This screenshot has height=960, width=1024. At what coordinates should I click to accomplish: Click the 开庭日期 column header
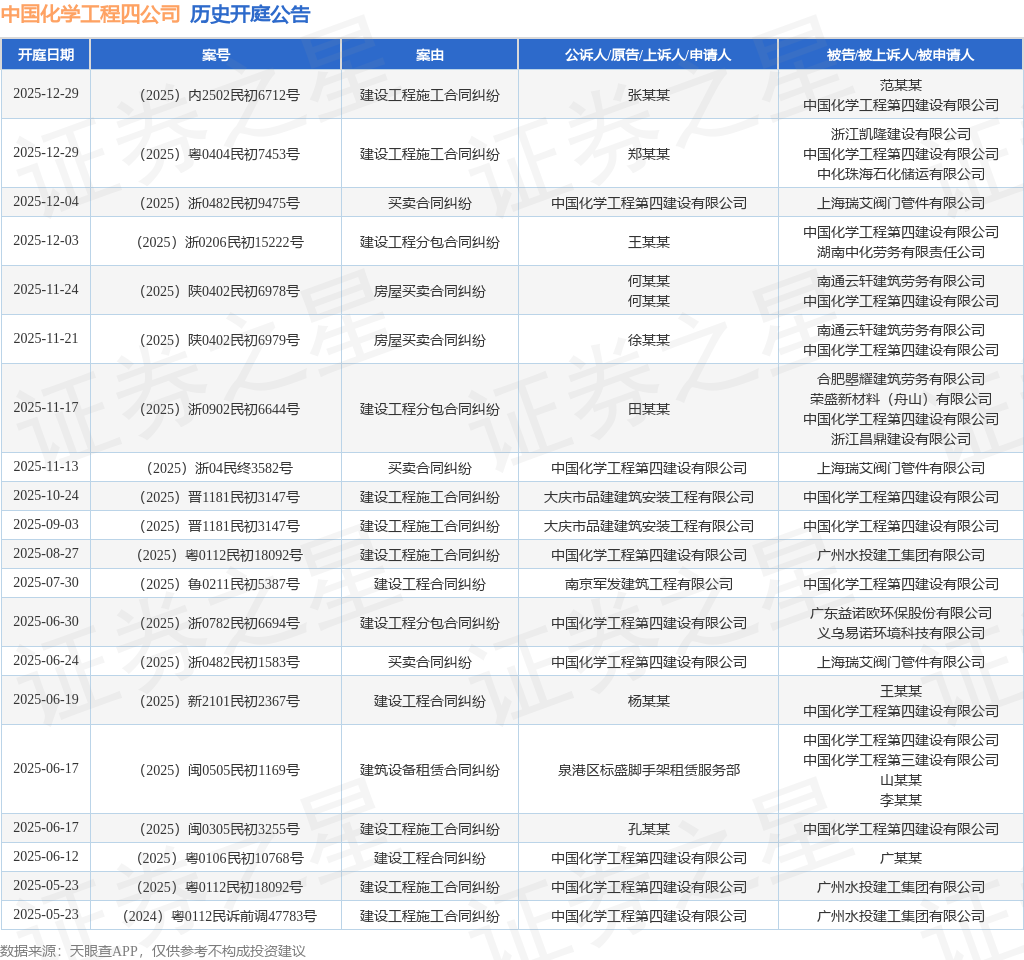[46, 55]
